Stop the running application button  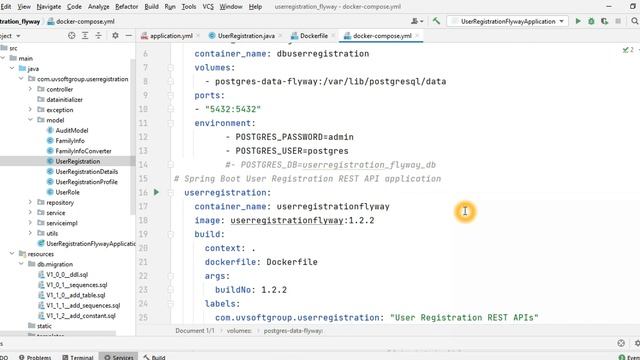(x=618, y=21)
